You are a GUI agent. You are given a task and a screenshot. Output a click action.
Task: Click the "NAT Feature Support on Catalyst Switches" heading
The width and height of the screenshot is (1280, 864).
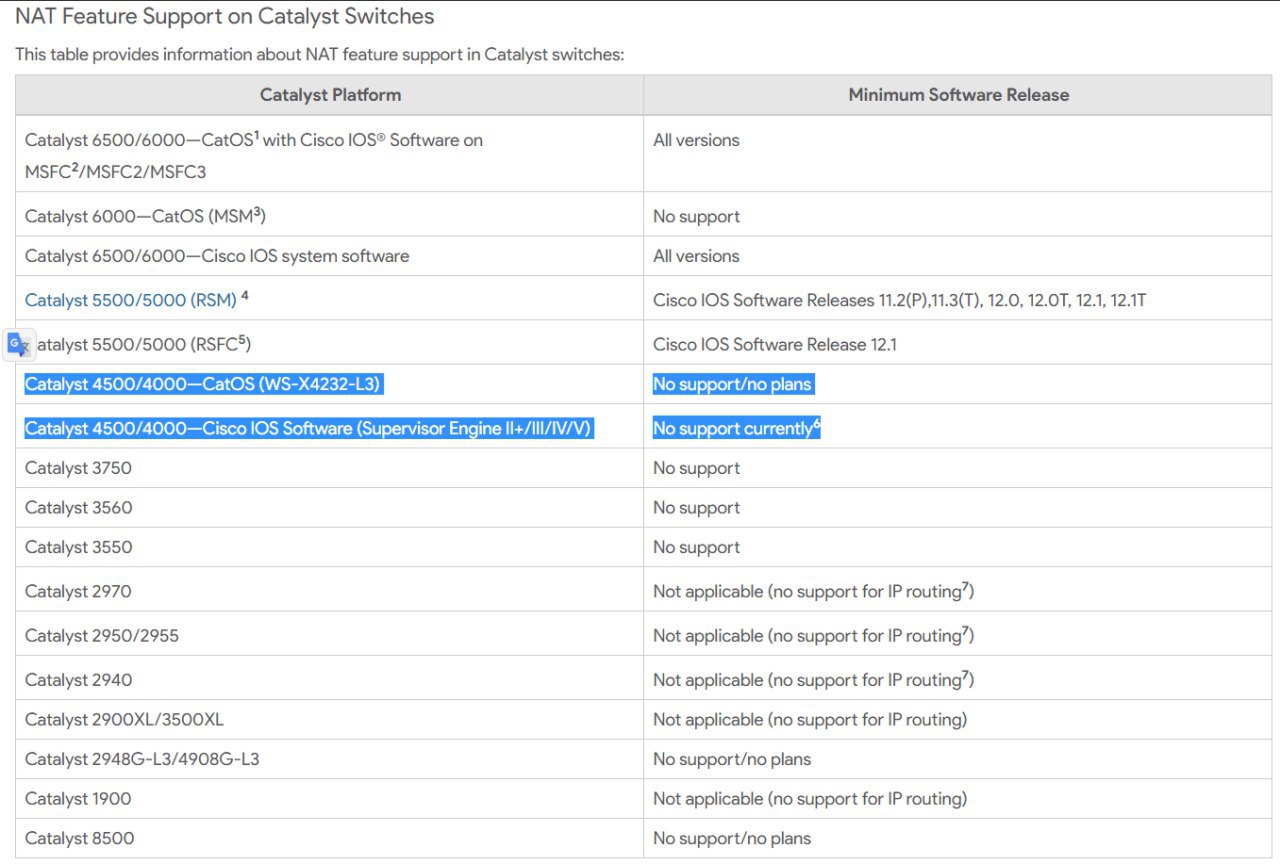point(225,16)
